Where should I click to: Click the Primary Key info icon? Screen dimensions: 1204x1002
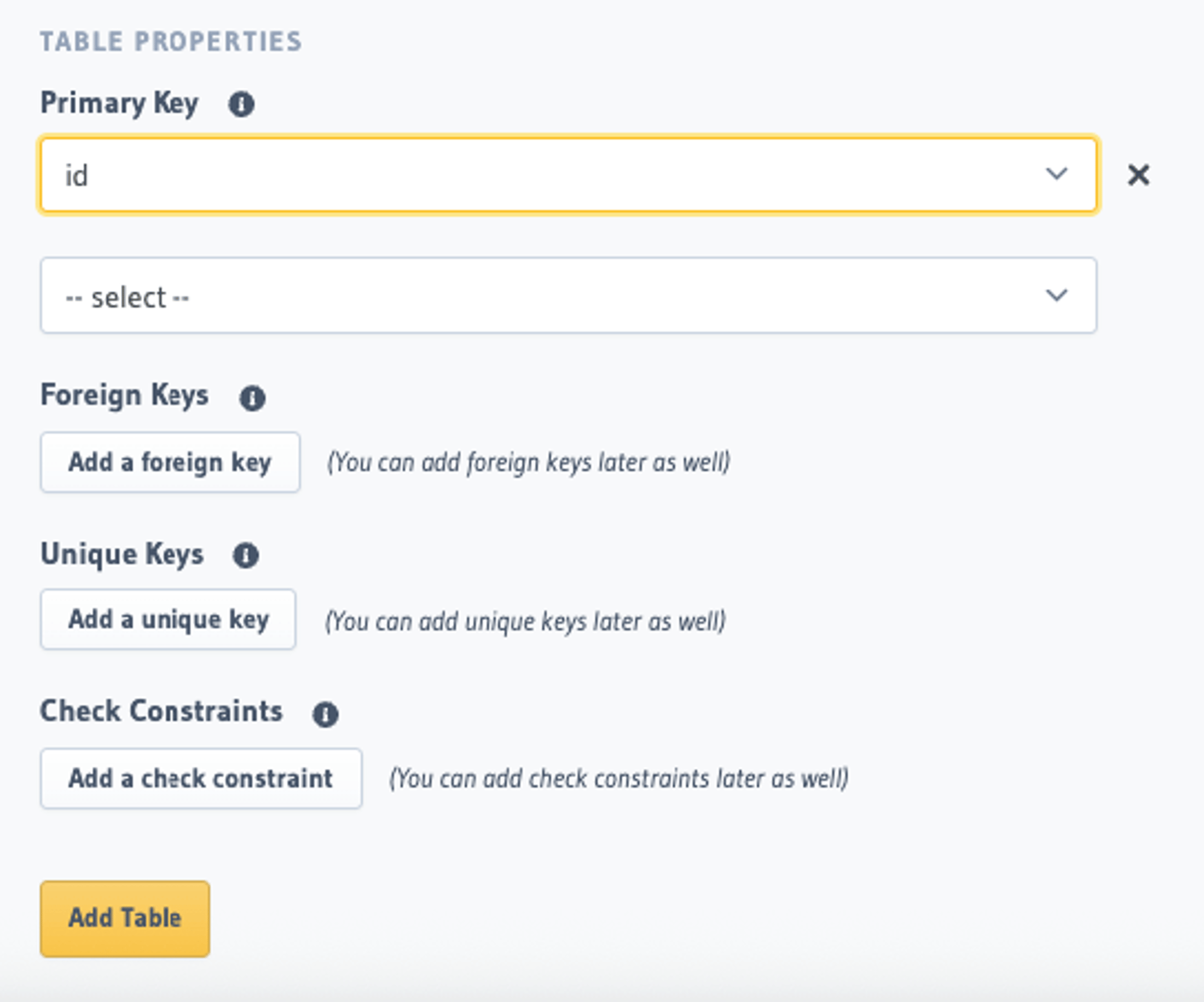241,105
